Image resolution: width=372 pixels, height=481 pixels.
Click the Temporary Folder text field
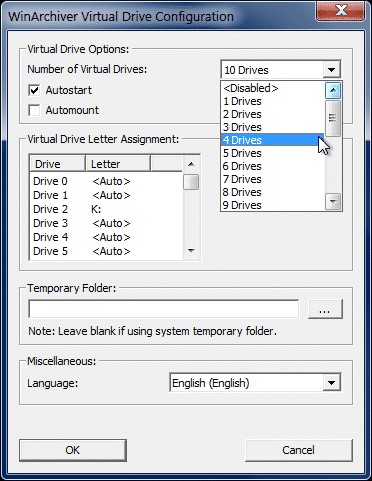pos(164,309)
